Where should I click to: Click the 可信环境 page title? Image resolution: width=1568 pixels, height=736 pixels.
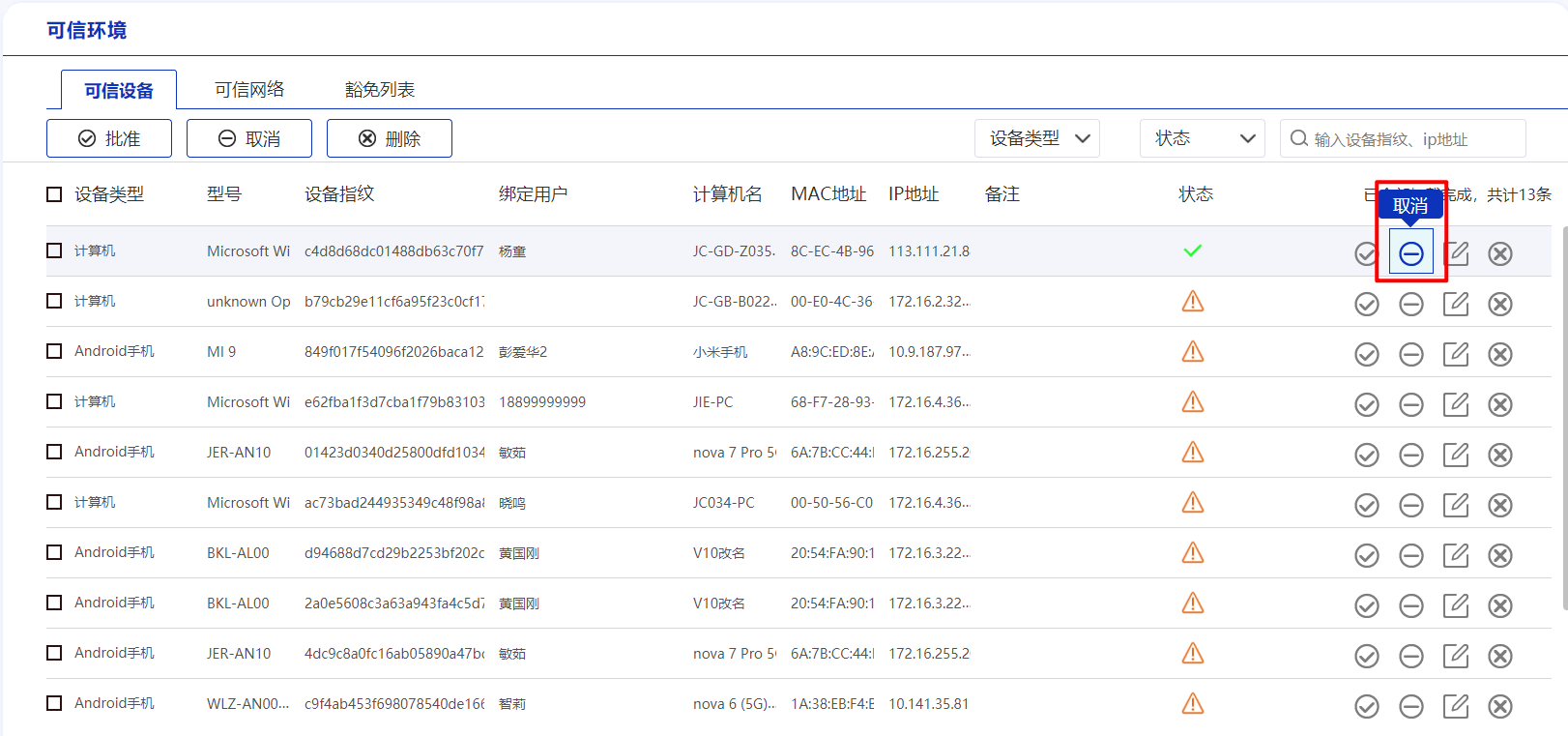tap(86, 30)
